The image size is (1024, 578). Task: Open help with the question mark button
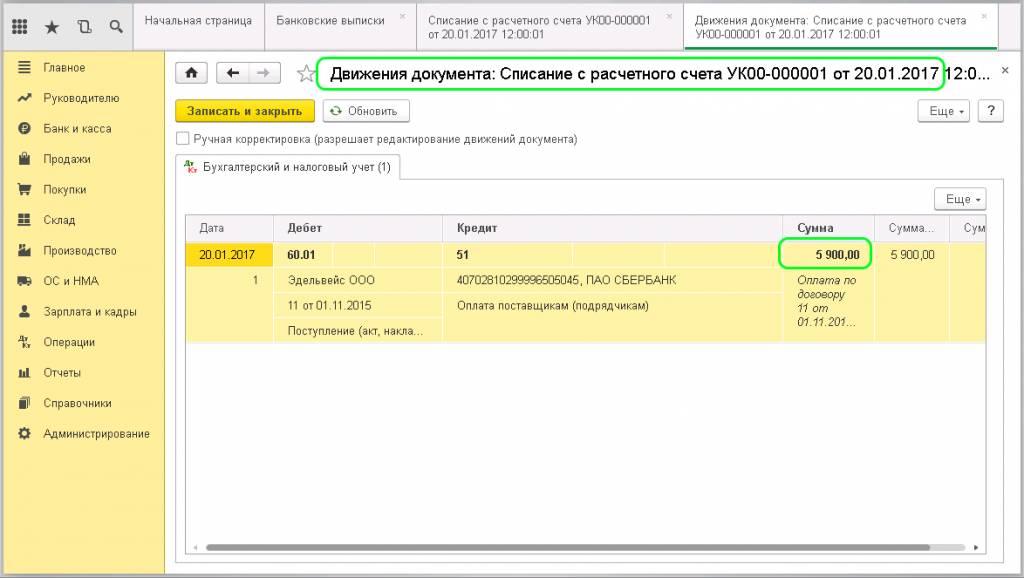[990, 111]
